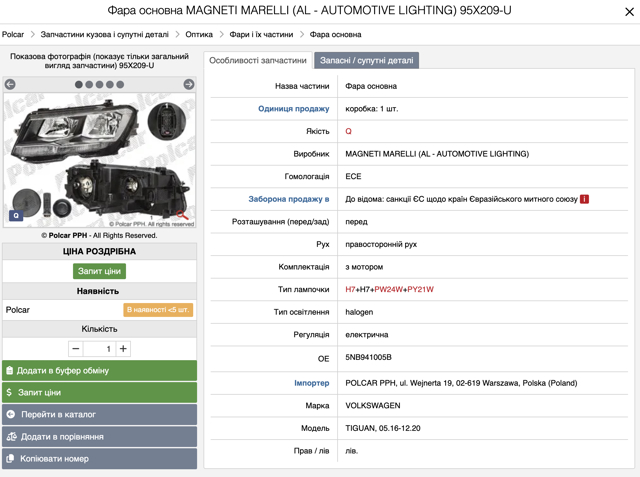
Task: Click the red Q quality value
Action: tap(348, 131)
